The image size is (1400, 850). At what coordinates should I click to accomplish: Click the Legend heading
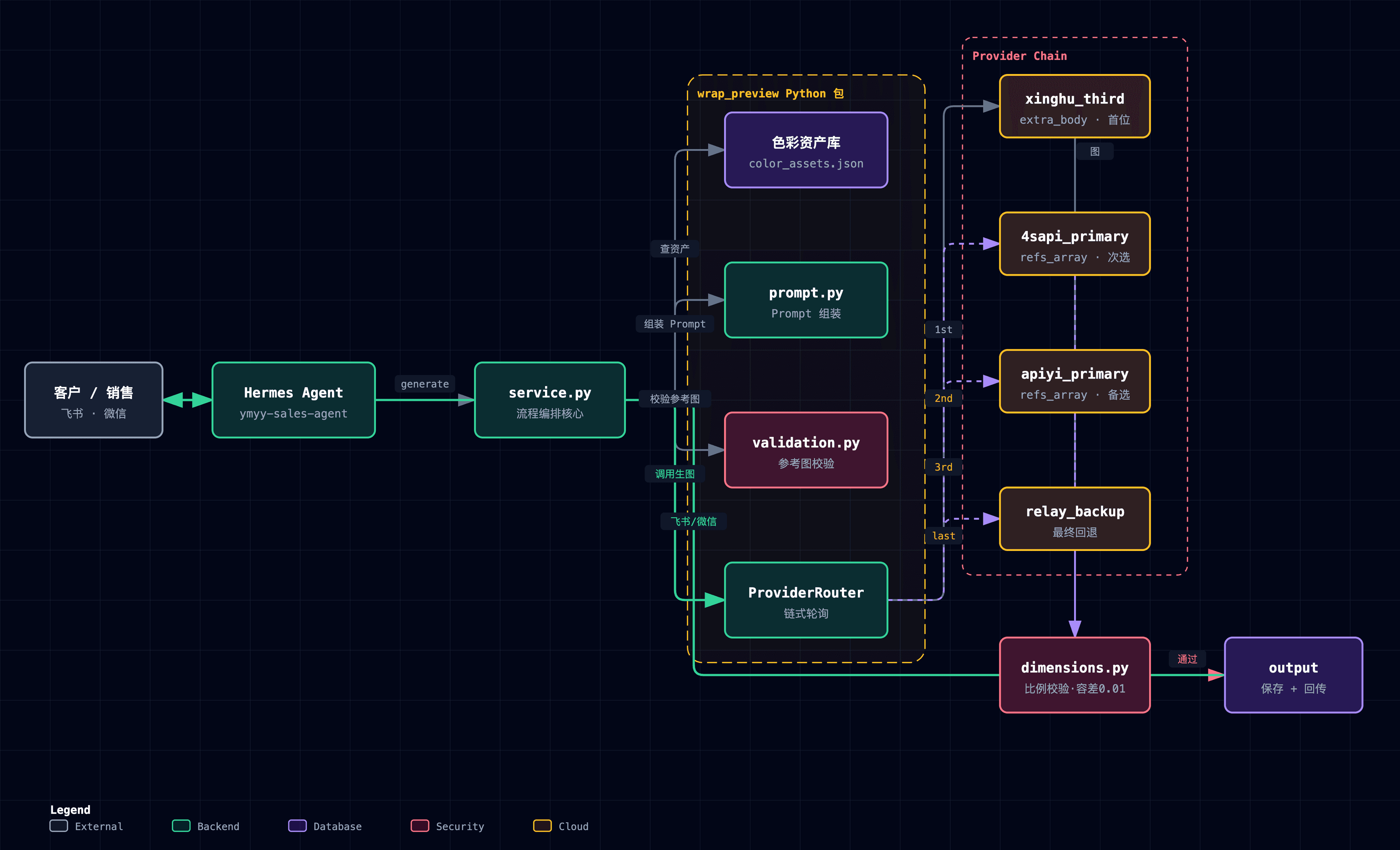point(70,810)
